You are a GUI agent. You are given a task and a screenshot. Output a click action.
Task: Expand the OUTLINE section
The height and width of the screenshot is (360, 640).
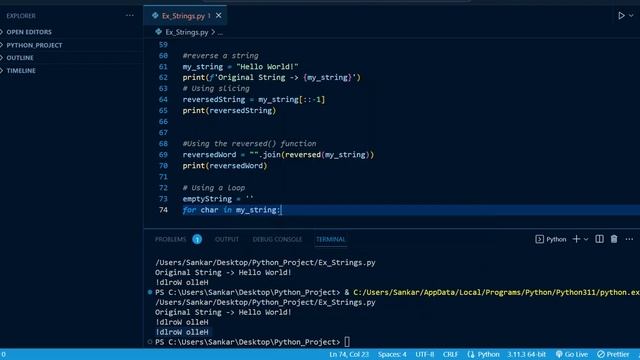tap(20, 58)
